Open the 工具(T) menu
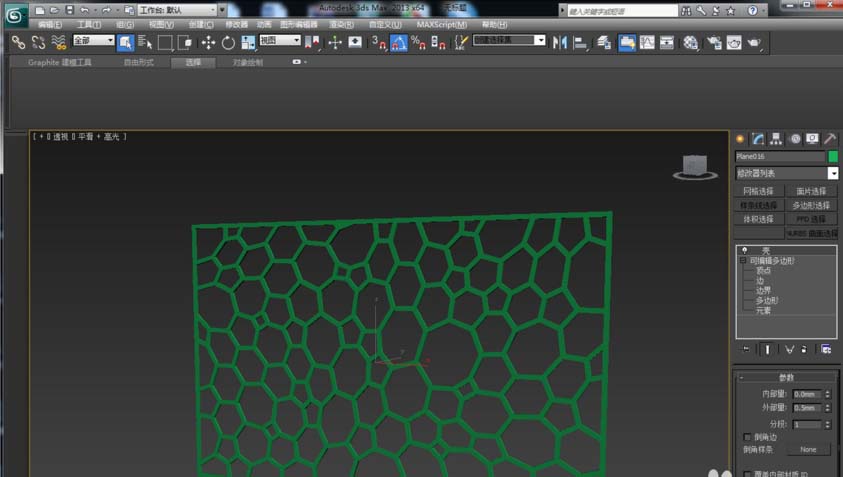This screenshot has width=843, height=477. click(89, 25)
